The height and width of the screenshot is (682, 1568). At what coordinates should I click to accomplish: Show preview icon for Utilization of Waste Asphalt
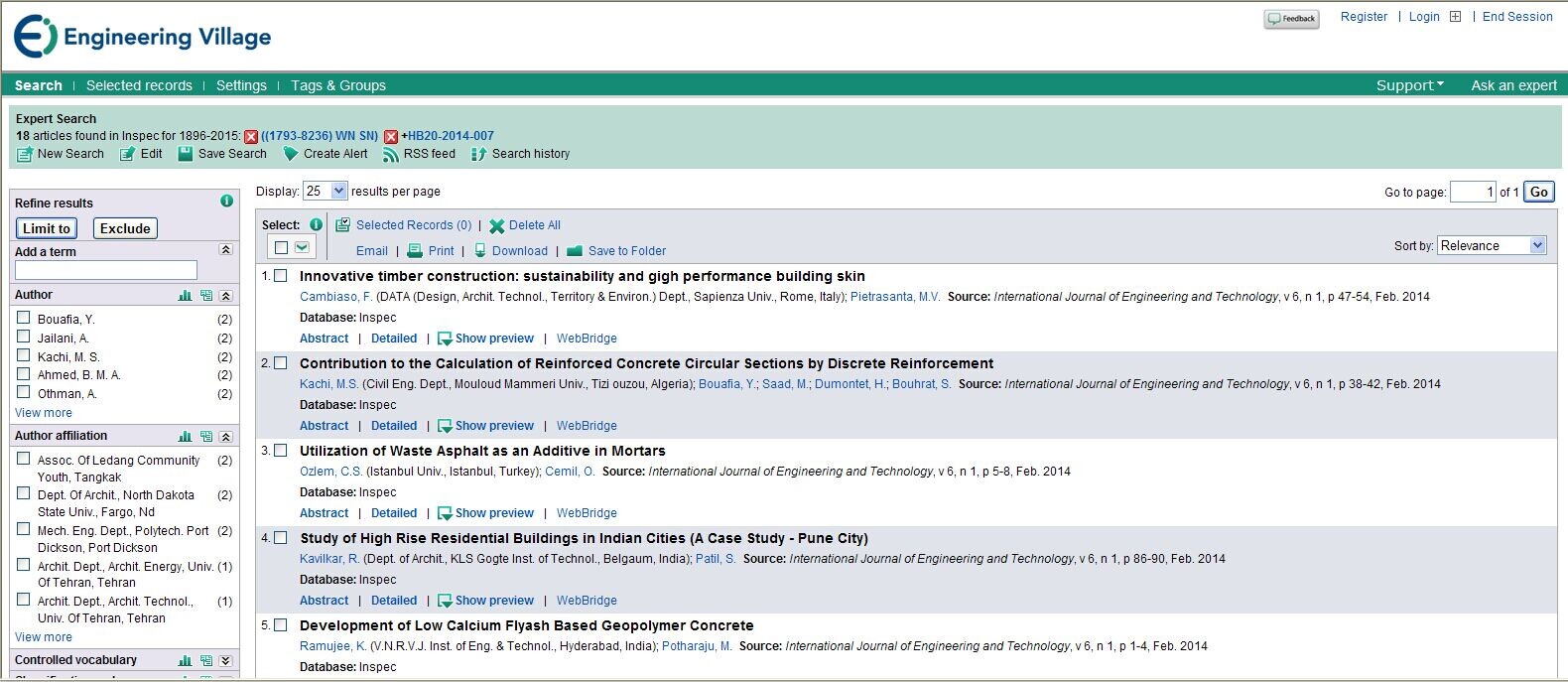pos(445,514)
